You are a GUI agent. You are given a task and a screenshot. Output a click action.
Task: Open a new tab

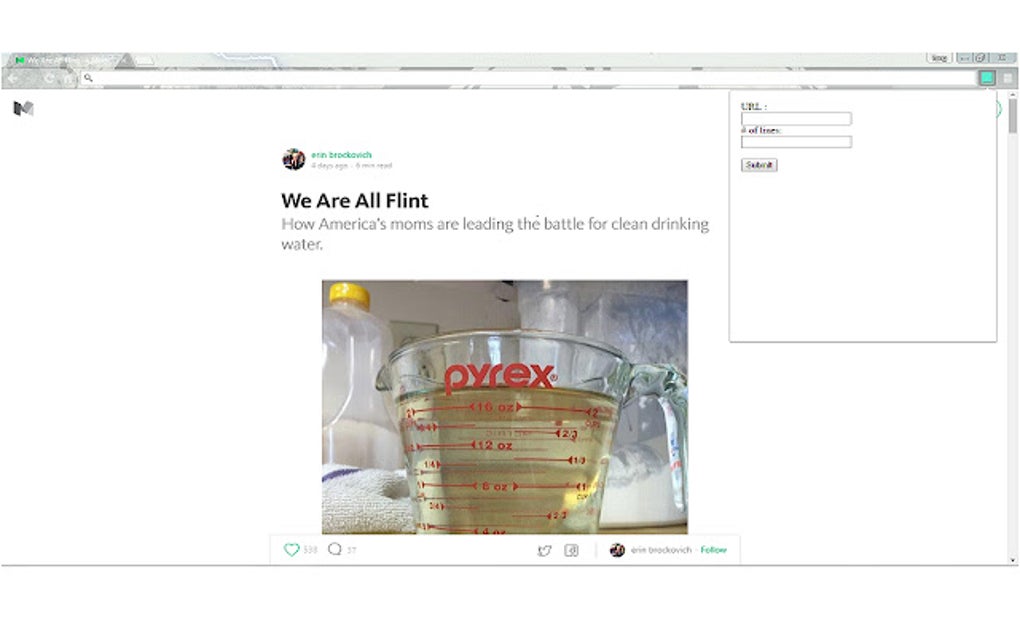[144, 60]
